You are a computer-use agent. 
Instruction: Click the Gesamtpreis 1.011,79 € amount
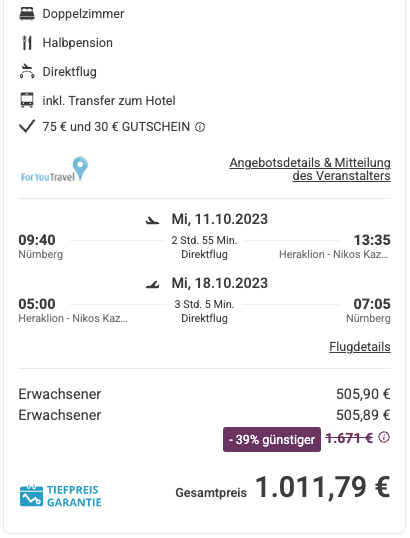tap(323, 487)
